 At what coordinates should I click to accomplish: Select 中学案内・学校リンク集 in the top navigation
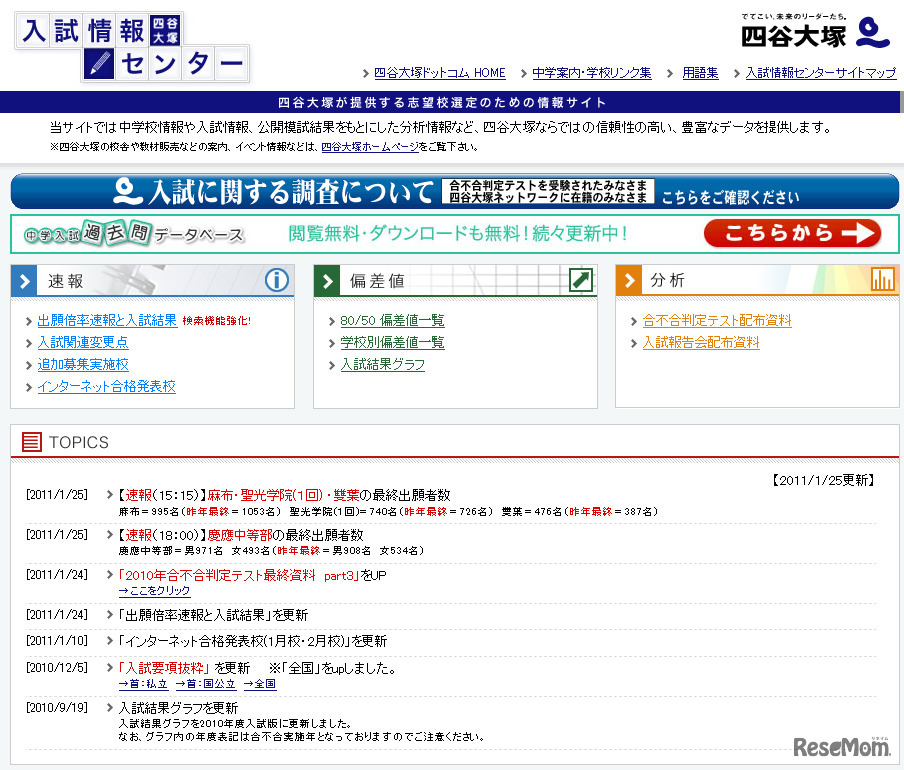(592, 72)
